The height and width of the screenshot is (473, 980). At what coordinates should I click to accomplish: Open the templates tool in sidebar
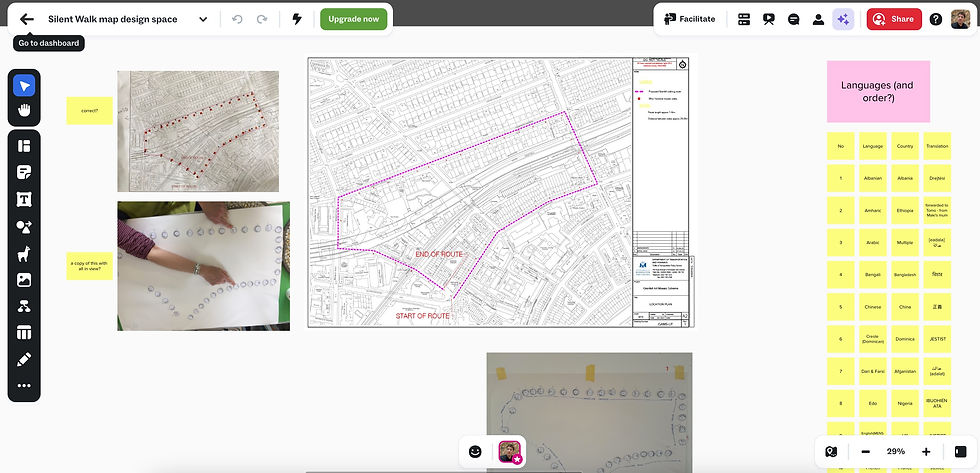[24, 146]
